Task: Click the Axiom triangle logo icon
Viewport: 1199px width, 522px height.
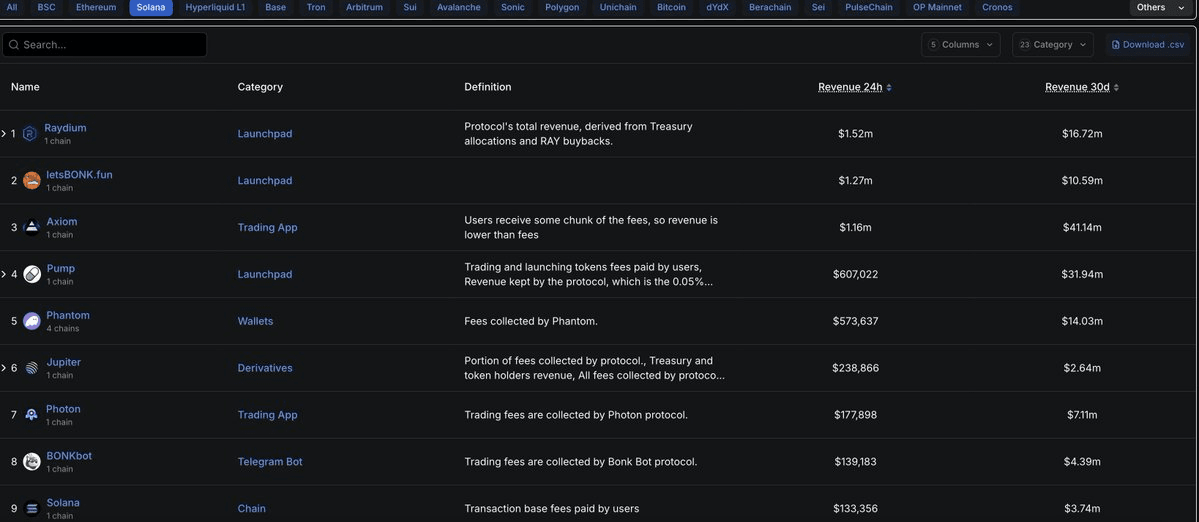Action: [x=31, y=227]
